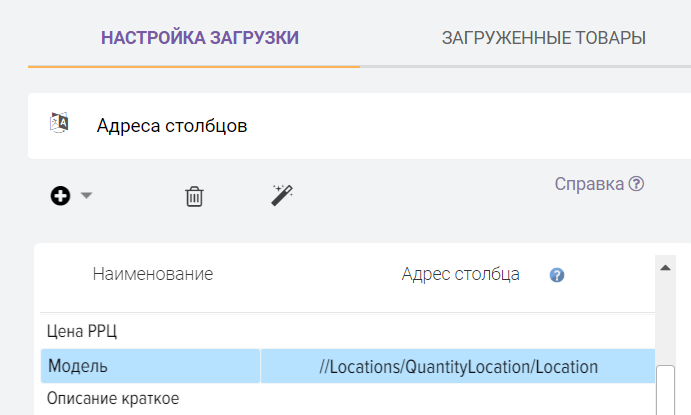
Task: Select the Адреса столбцов section title
Action: point(171,126)
